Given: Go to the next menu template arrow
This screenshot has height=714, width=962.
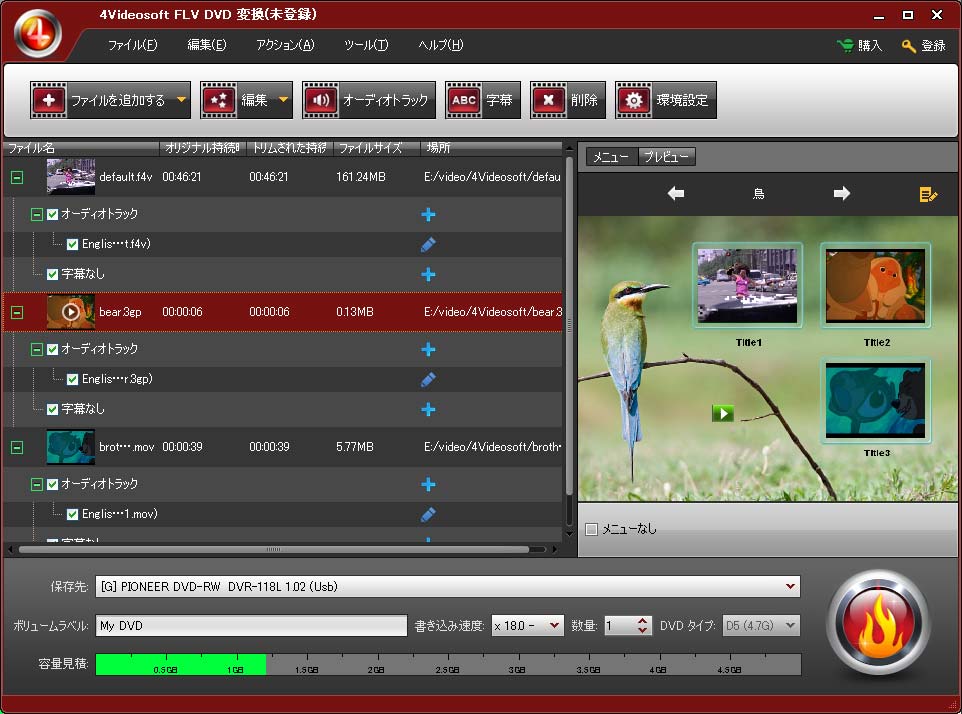Looking at the screenshot, I should pos(841,194).
